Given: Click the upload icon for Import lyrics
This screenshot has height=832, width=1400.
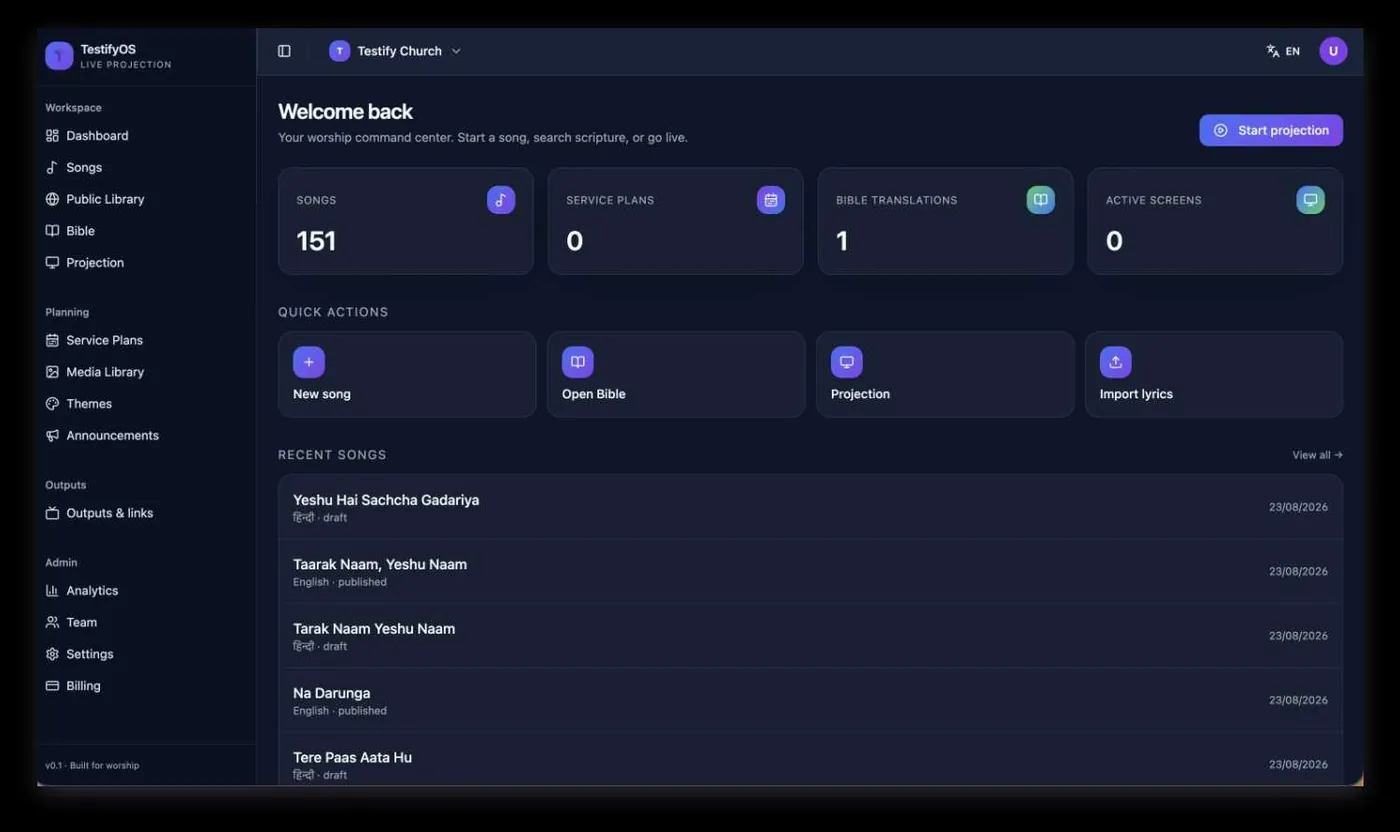Looking at the screenshot, I should click(x=1116, y=362).
